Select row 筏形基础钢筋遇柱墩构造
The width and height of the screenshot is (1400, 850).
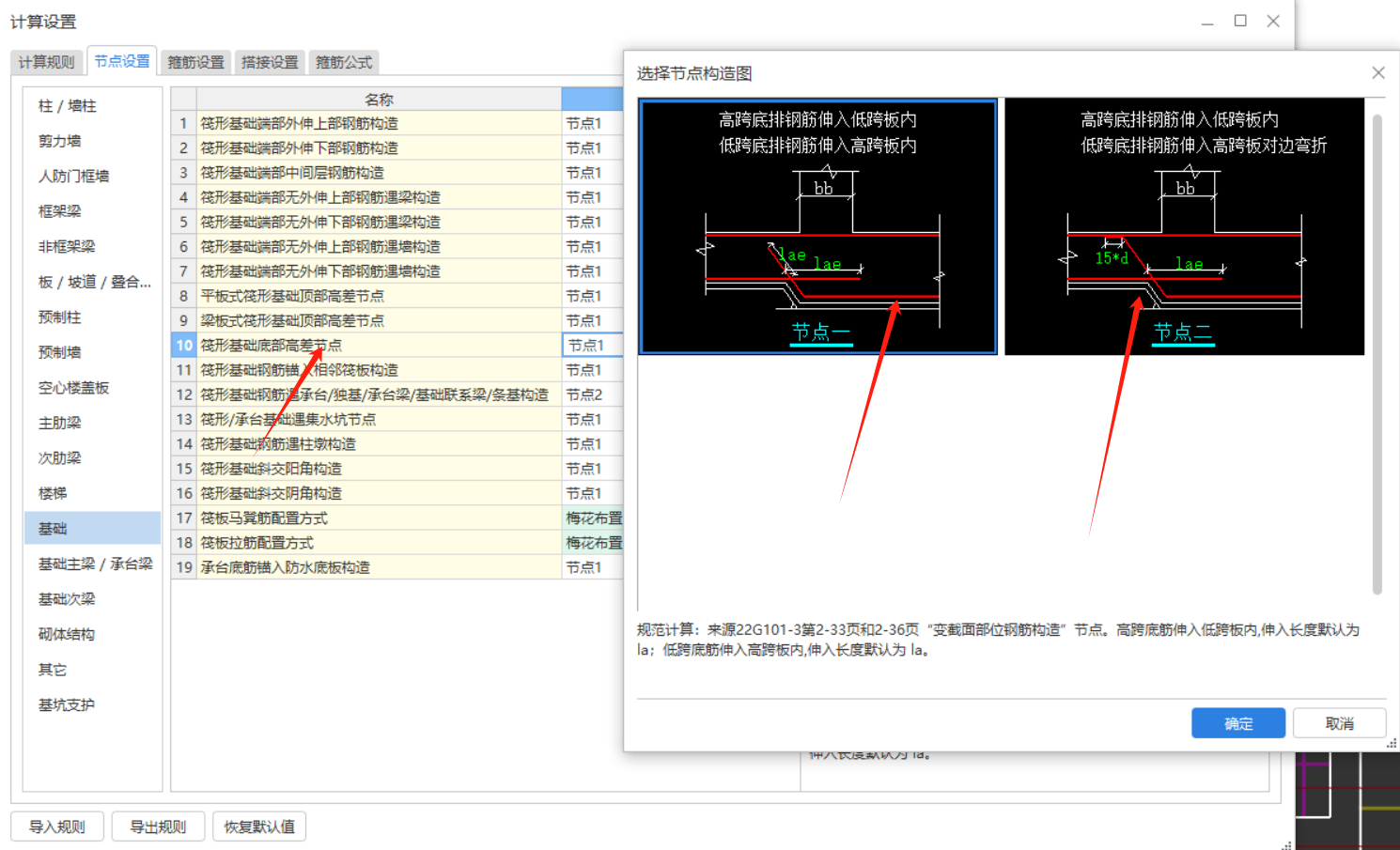[379, 444]
